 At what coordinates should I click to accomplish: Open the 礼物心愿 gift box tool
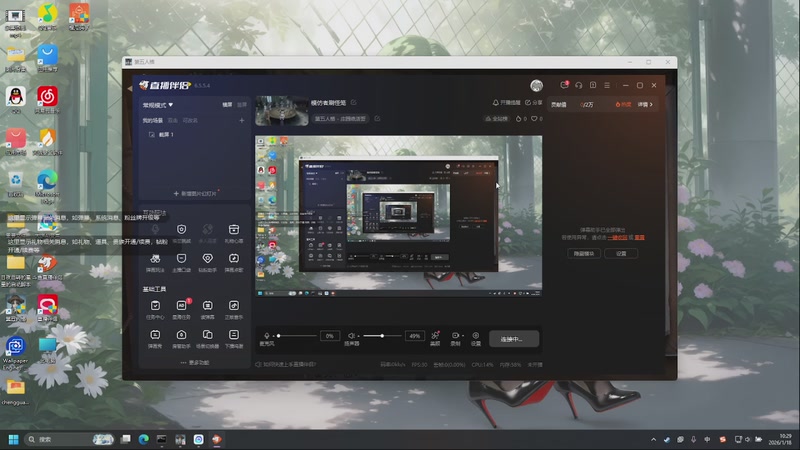(234, 233)
